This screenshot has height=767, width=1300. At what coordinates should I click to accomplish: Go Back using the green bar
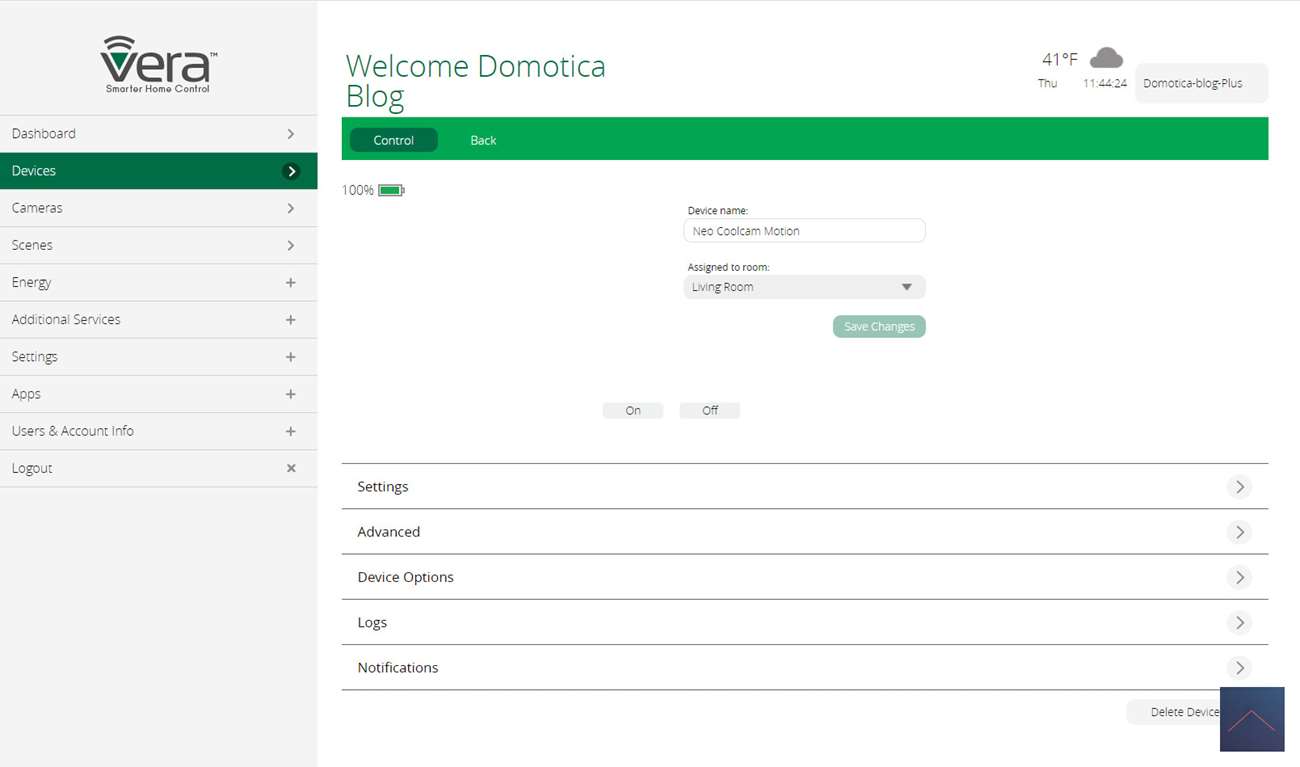483,140
